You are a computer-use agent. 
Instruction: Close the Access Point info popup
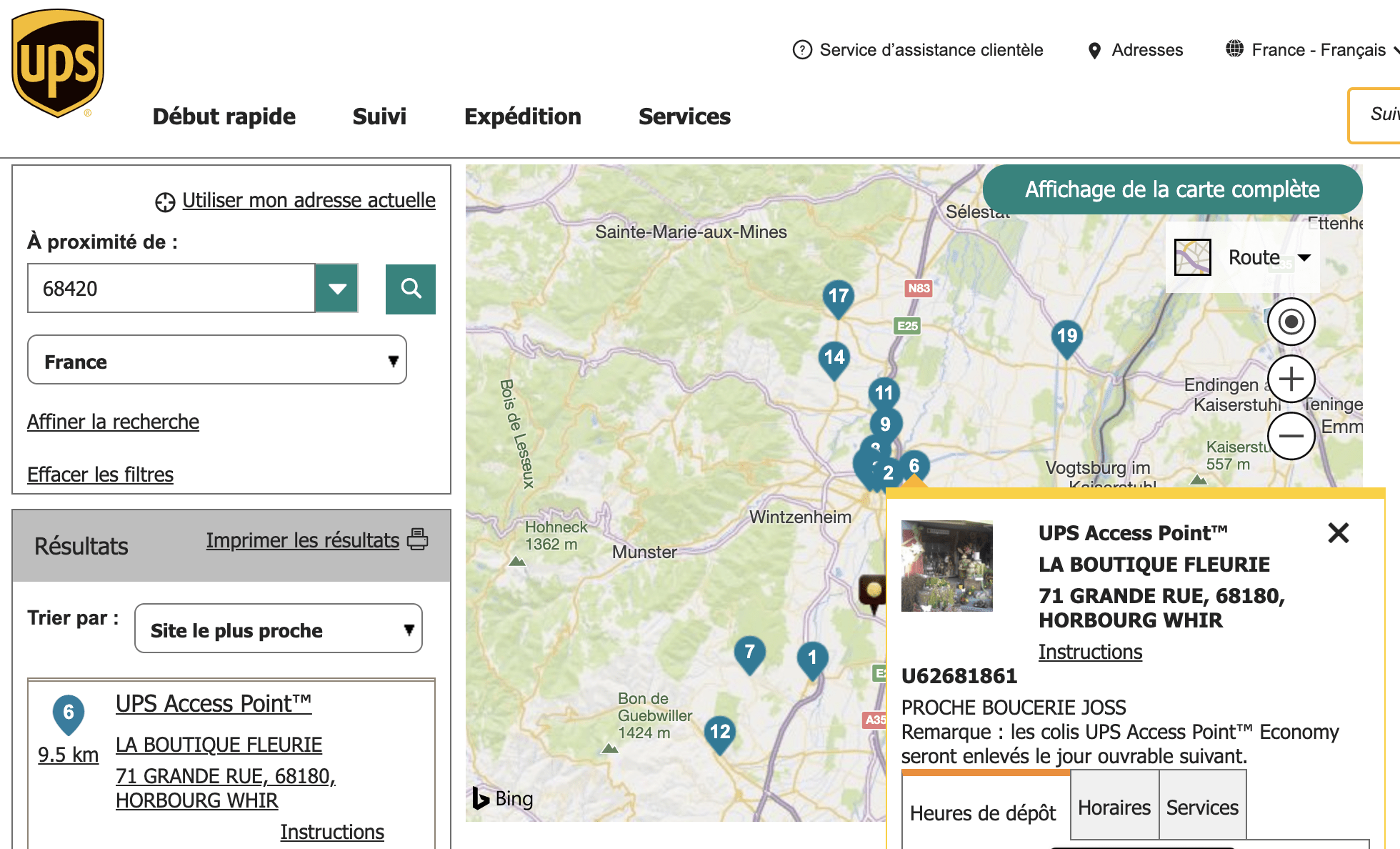click(1339, 532)
